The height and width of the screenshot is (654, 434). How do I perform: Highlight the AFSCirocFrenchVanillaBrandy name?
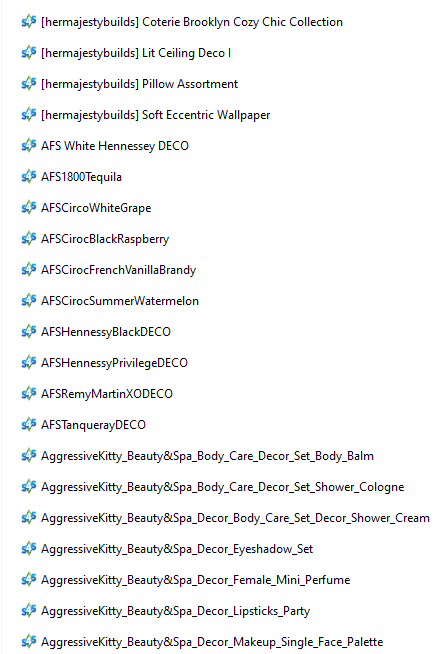118,270
